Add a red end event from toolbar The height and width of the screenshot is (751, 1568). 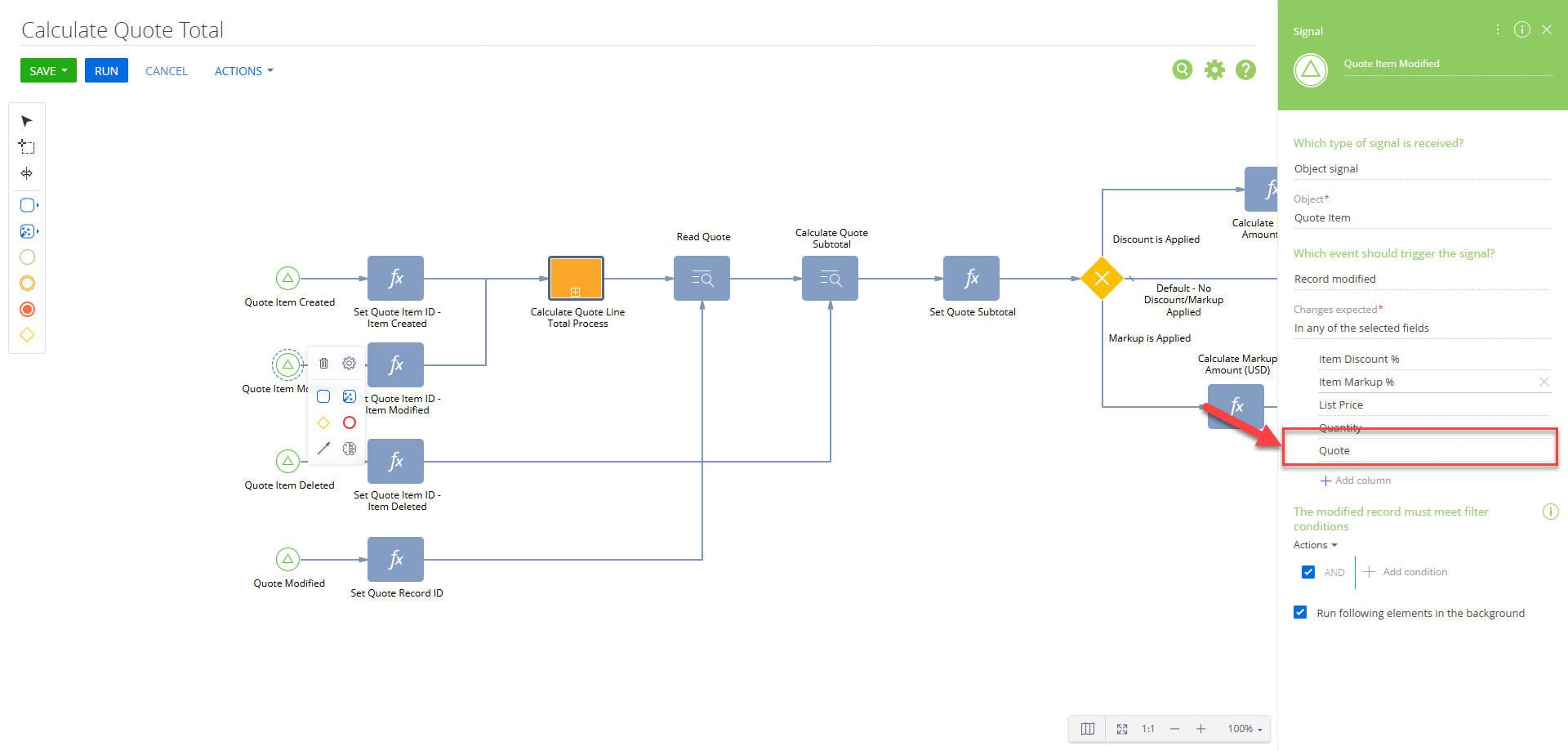[27, 310]
